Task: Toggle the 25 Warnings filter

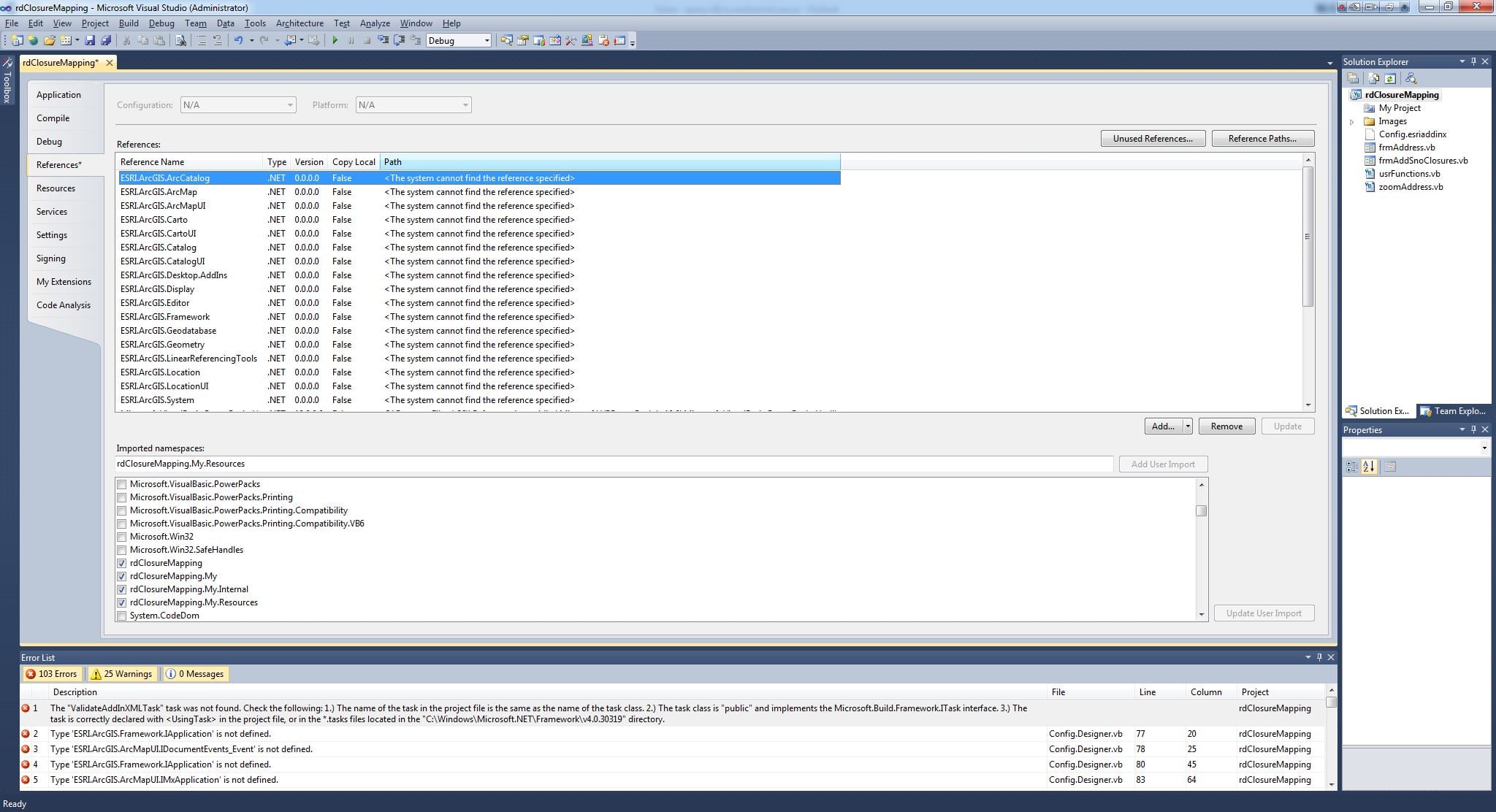Action: tap(123, 674)
